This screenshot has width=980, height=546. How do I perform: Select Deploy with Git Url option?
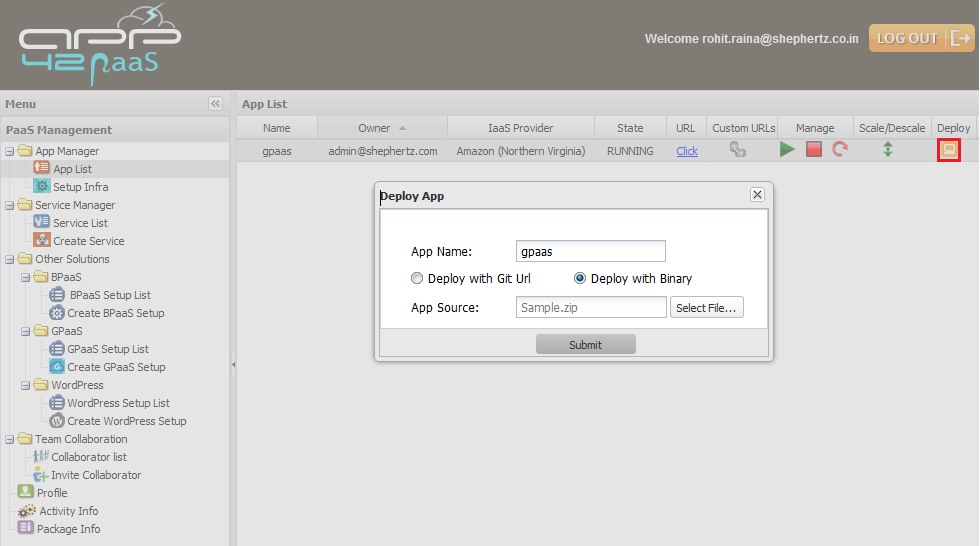(x=418, y=279)
